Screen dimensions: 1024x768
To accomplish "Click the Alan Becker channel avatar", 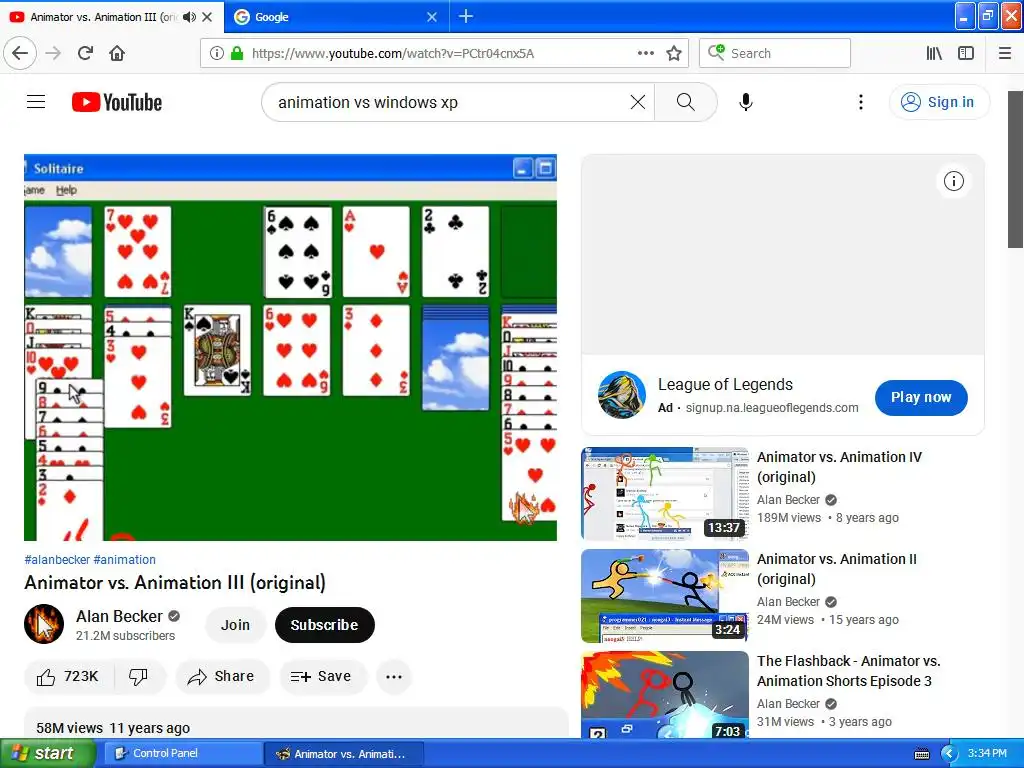I will click(44, 624).
